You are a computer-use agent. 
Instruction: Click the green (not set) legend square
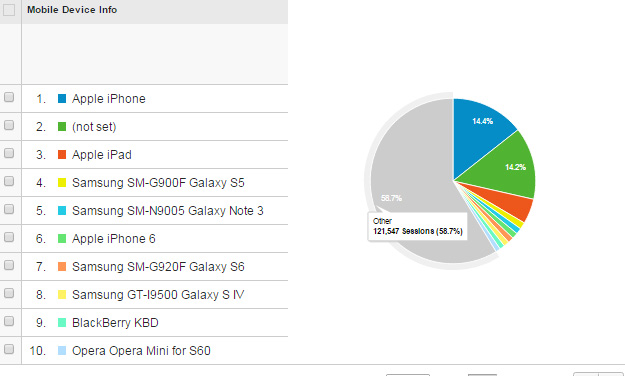[62, 126]
